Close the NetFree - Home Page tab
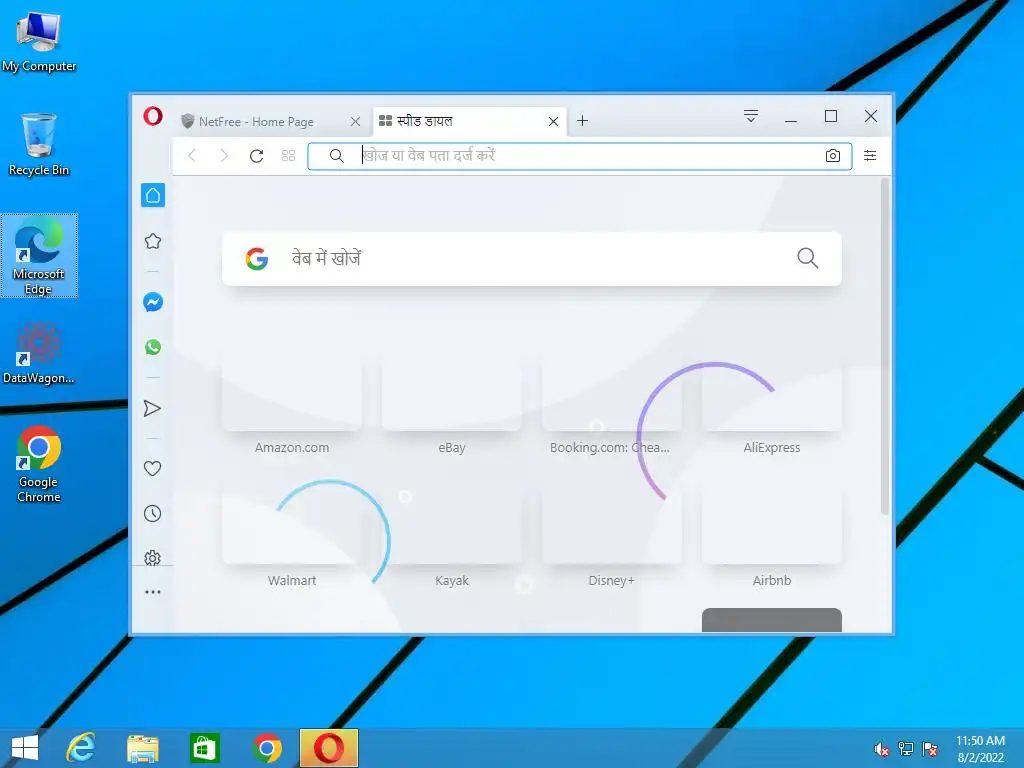The width and height of the screenshot is (1024, 768). (355, 121)
